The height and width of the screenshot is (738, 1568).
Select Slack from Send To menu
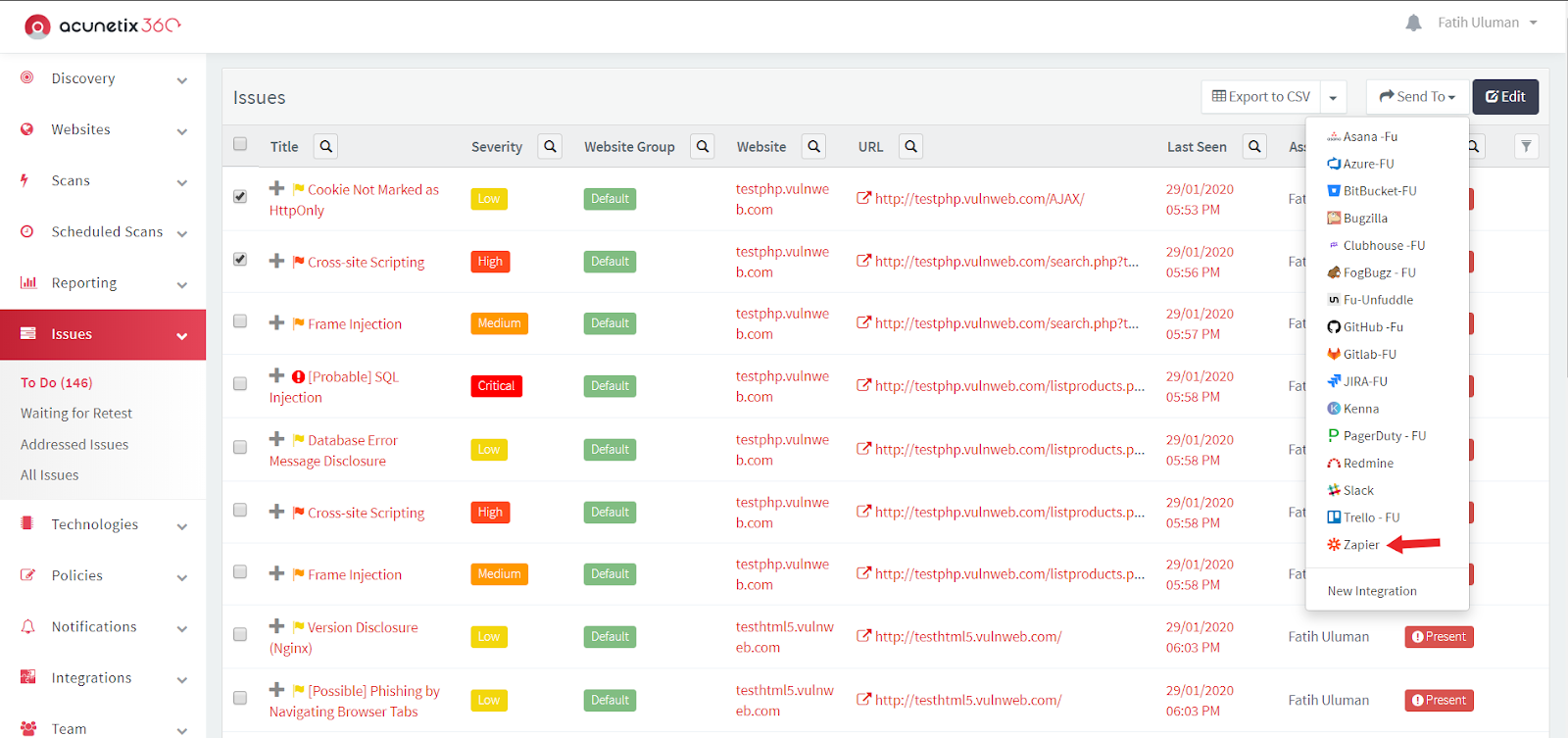[x=1350, y=490]
